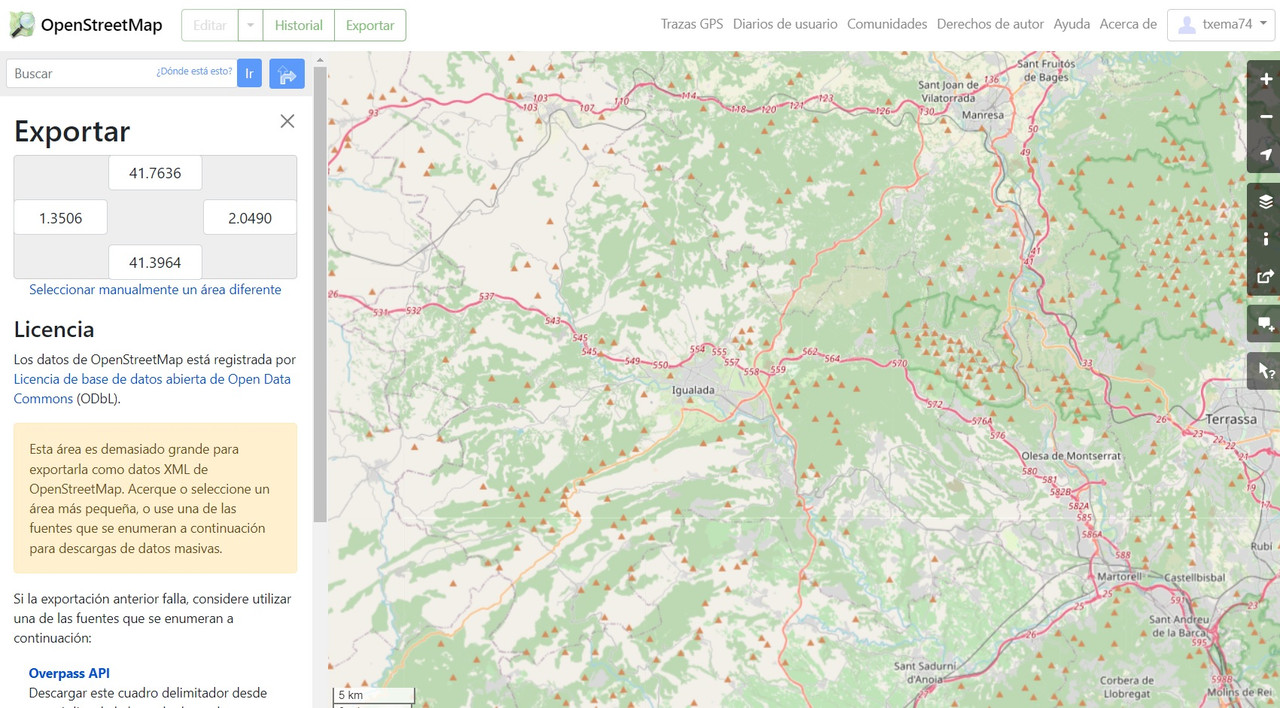Go to Comunidades page
1280x708 pixels.
(887, 24)
